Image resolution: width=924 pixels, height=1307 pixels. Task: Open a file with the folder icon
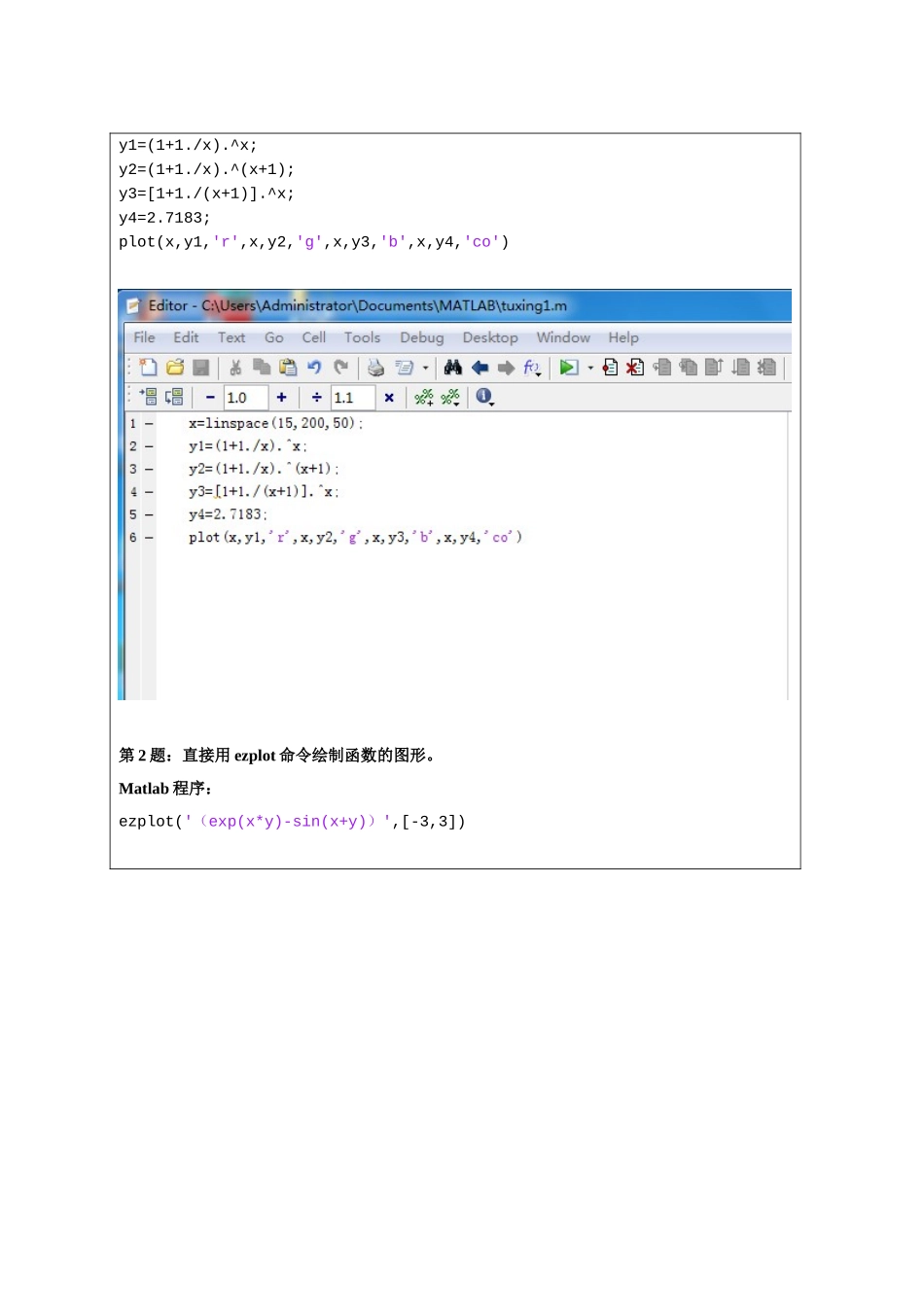(x=175, y=368)
